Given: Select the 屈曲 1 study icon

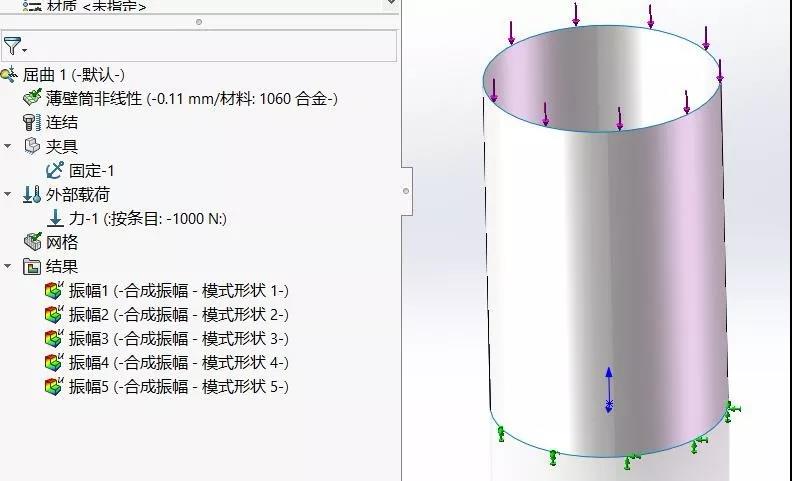Looking at the screenshot, I should point(10,75).
